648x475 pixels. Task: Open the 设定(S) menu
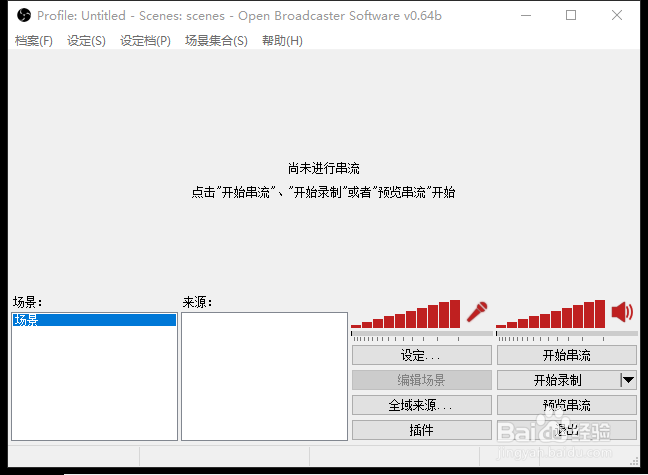click(86, 41)
